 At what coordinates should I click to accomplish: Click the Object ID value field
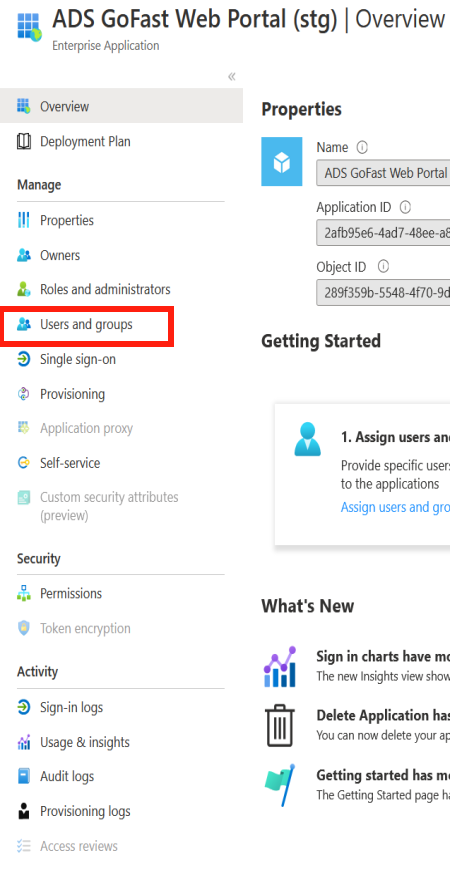pos(383,293)
